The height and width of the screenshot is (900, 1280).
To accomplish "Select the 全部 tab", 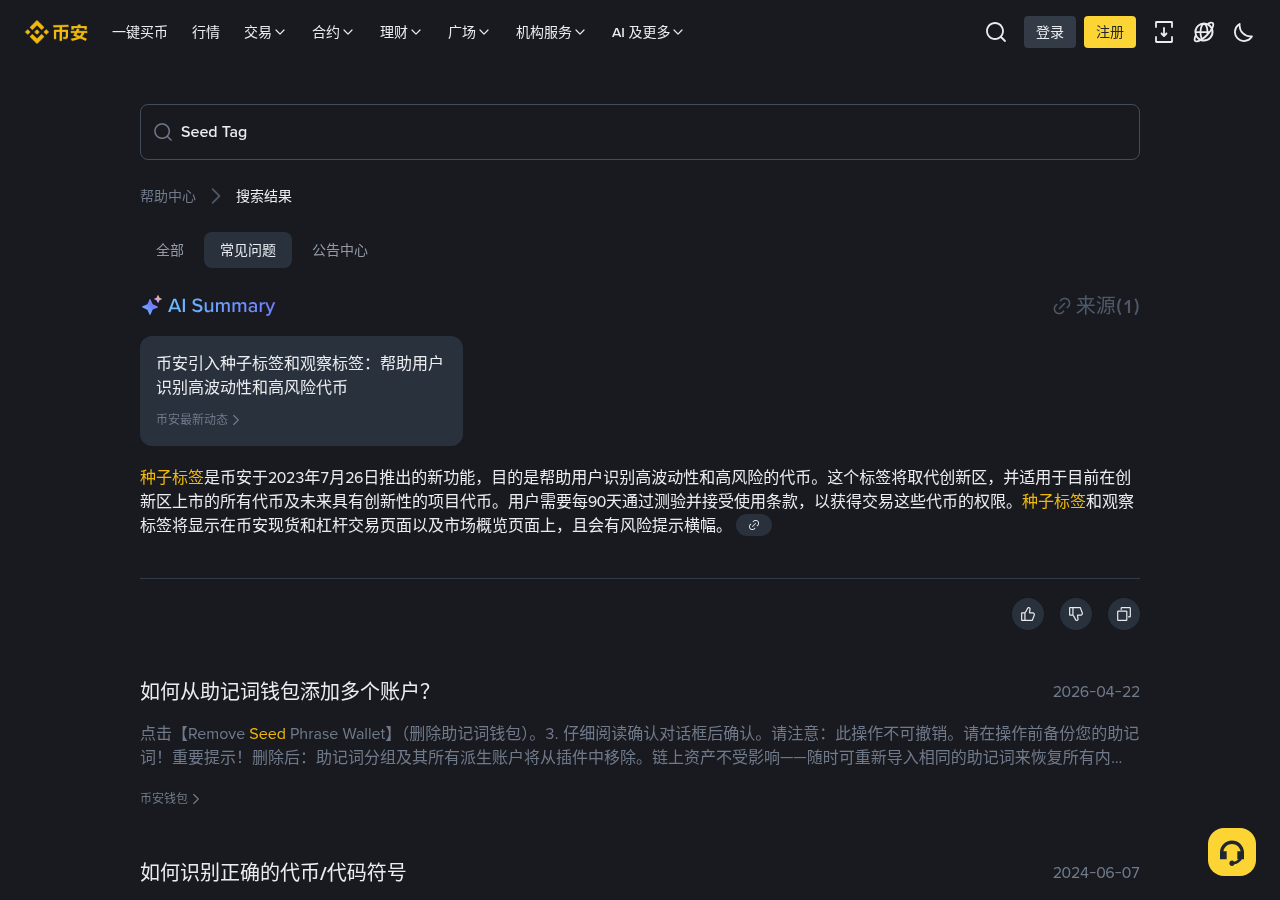I will tap(170, 250).
